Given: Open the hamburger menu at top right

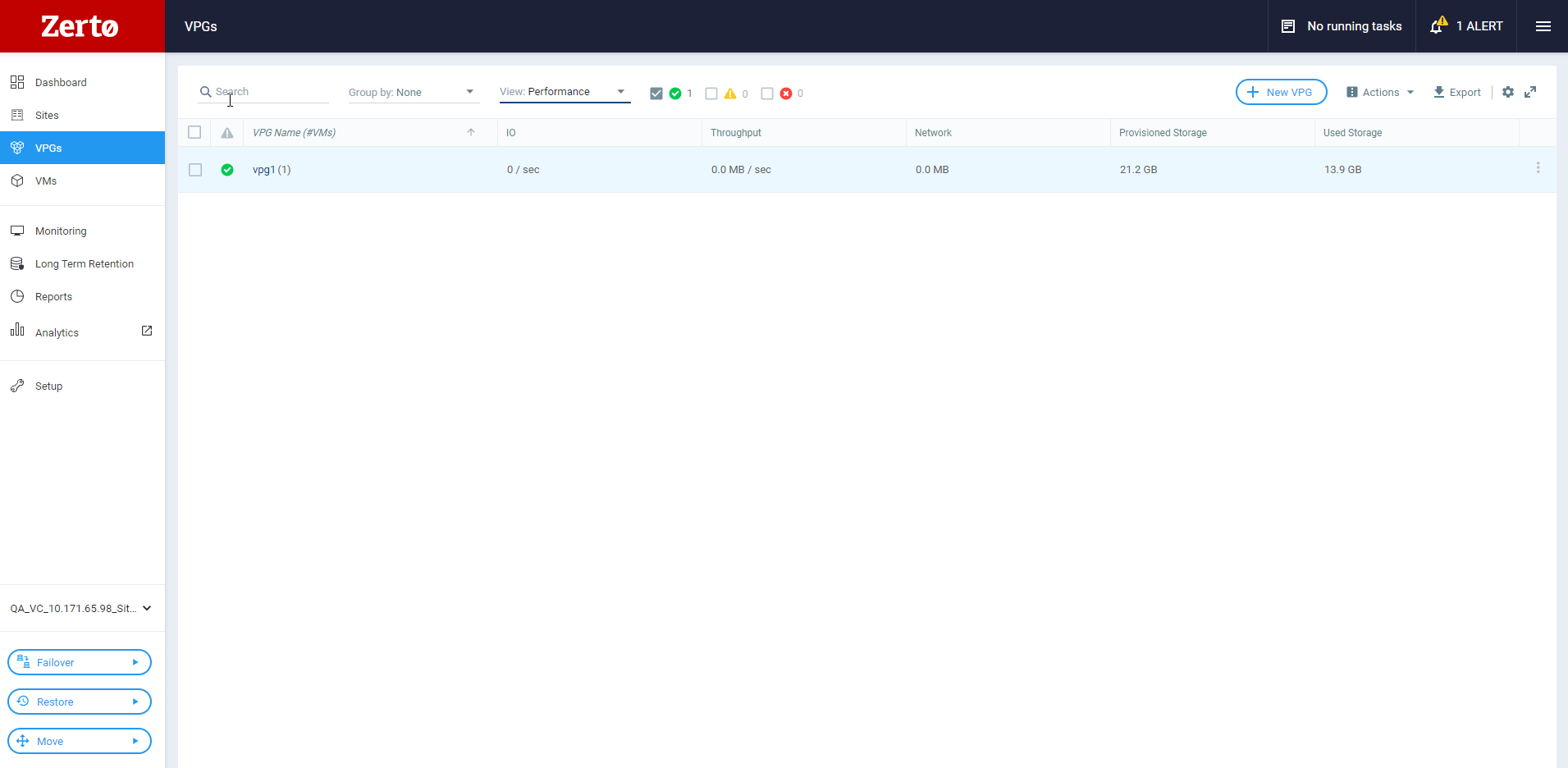Looking at the screenshot, I should click(1543, 26).
